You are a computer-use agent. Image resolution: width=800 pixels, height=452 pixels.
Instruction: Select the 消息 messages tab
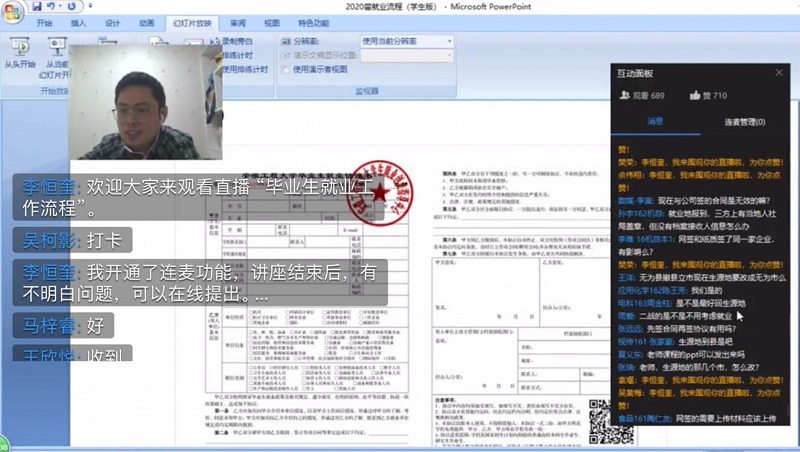tap(655, 122)
